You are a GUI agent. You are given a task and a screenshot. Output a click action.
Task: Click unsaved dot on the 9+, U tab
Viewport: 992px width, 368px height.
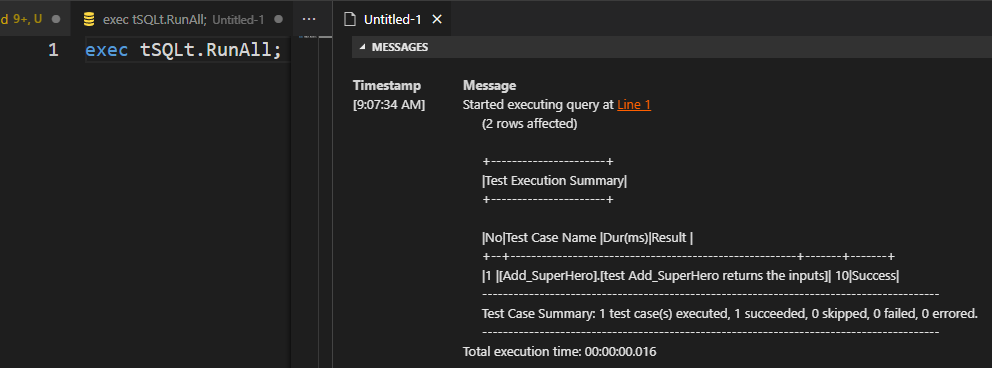[56, 19]
